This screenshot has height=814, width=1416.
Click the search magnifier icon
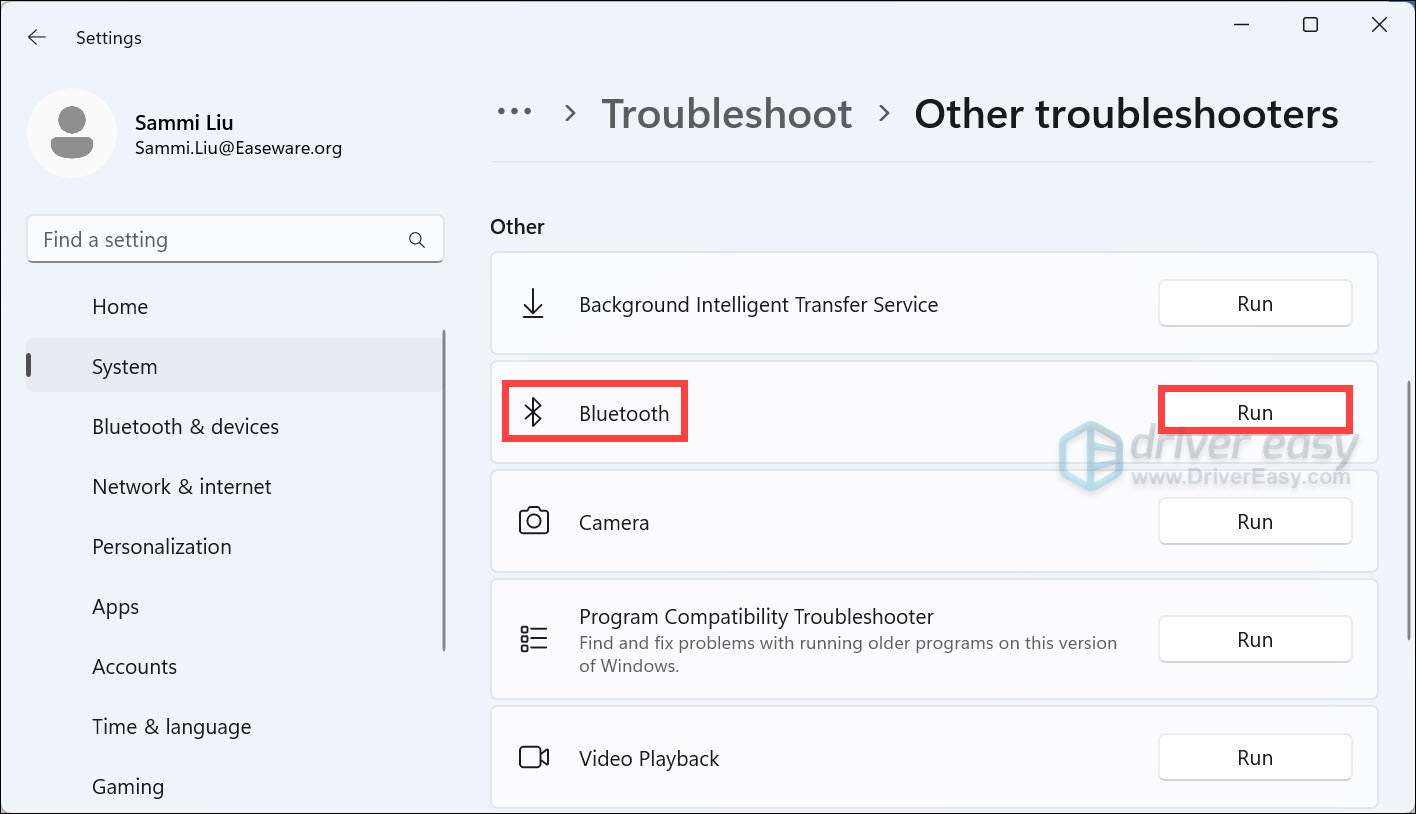417,240
